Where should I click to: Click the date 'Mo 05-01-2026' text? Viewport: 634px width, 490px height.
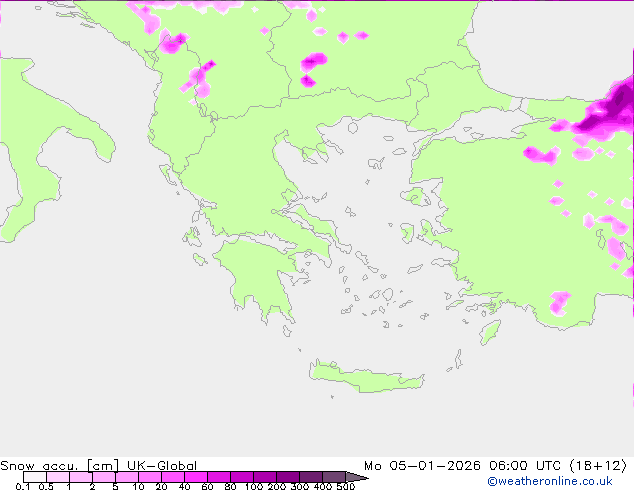422,465
